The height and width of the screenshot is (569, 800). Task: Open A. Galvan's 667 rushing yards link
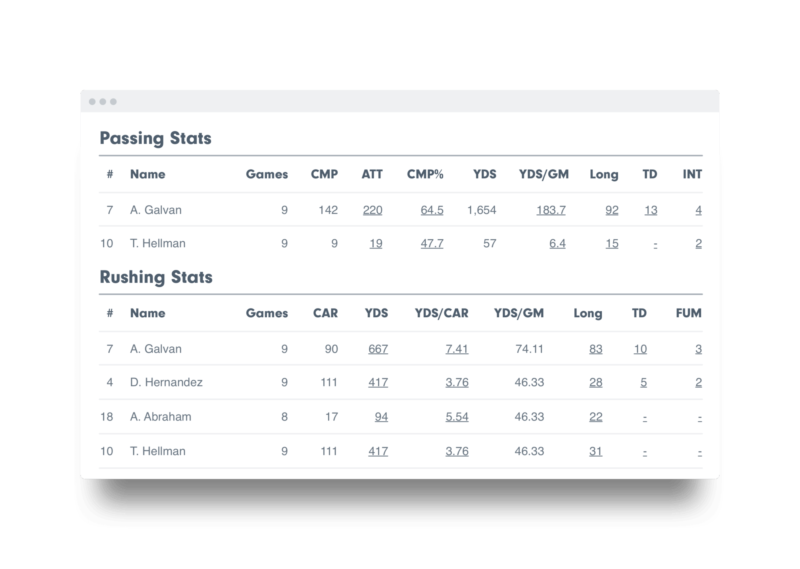(x=378, y=349)
